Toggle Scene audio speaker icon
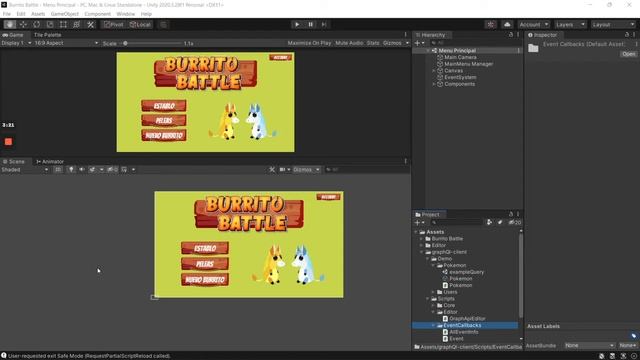This screenshot has height=360, width=640. 82,169
